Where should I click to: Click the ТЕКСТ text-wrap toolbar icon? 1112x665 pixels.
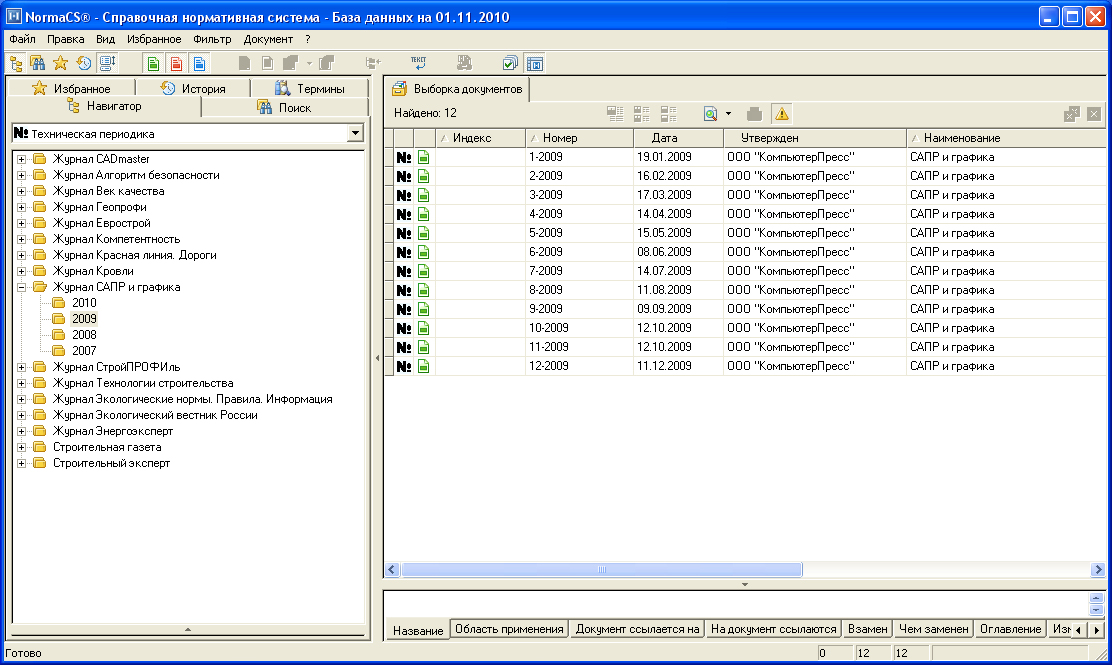[x=418, y=64]
